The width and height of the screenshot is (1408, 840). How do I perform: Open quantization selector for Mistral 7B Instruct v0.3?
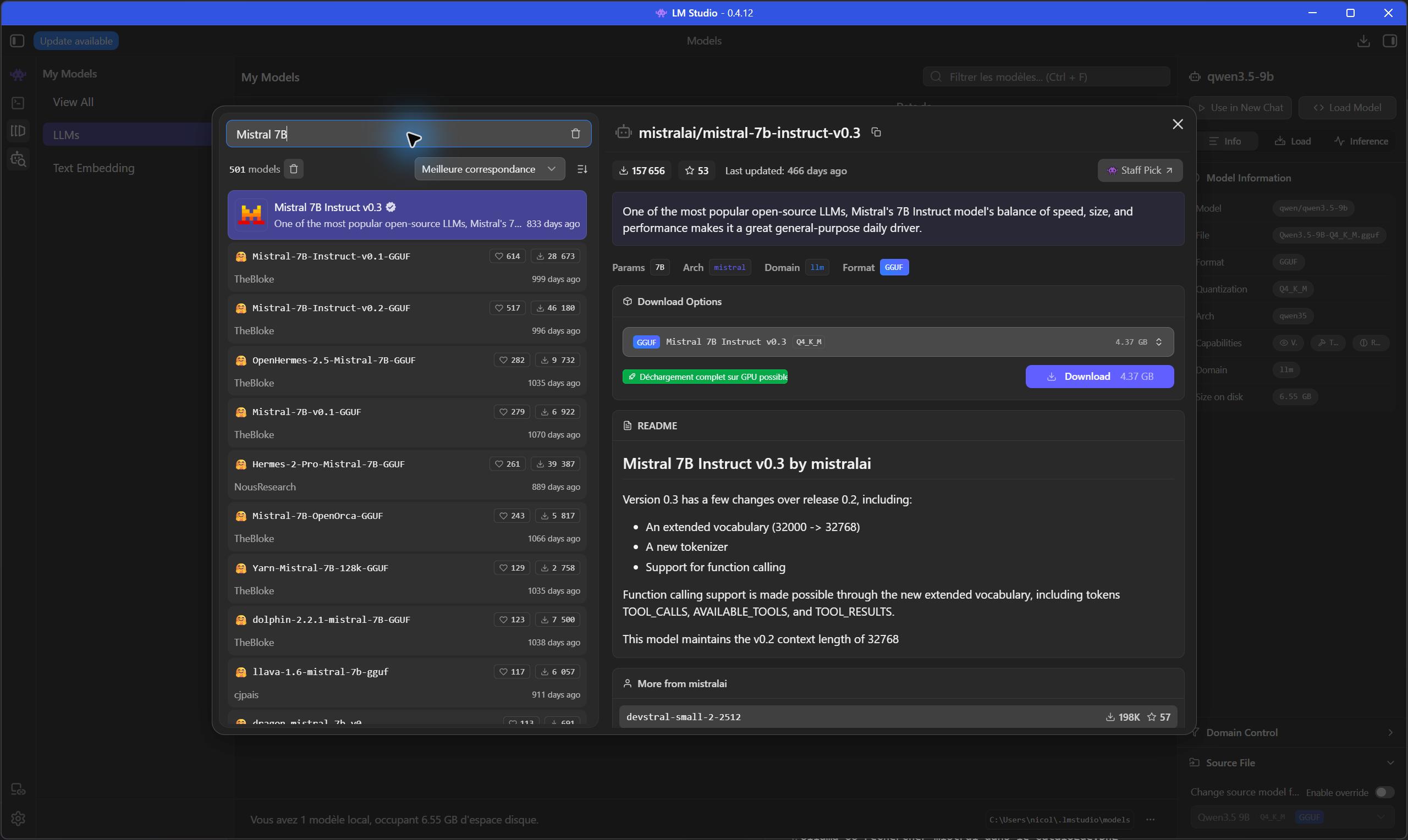pyautogui.click(x=898, y=342)
